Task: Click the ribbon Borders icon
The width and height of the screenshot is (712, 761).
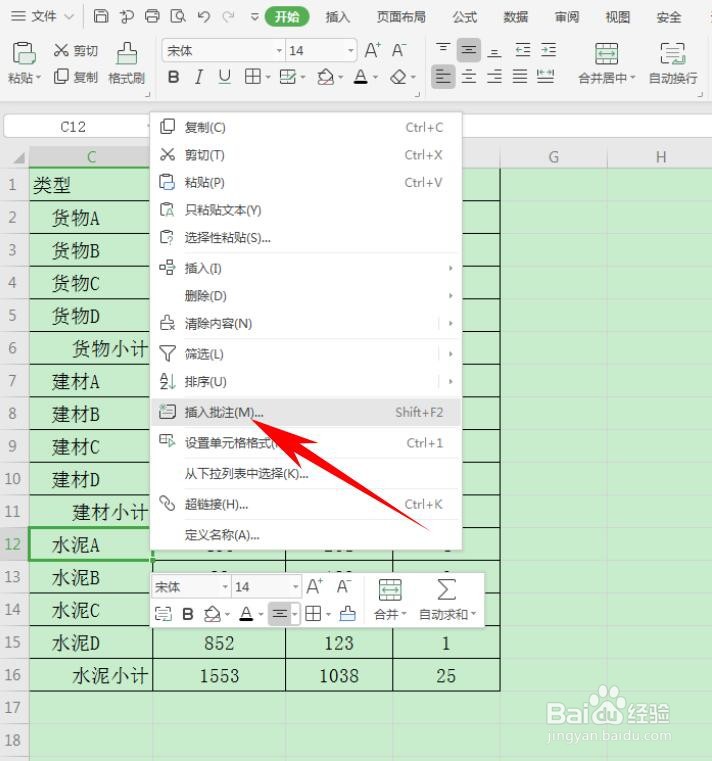Action: click(252, 76)
